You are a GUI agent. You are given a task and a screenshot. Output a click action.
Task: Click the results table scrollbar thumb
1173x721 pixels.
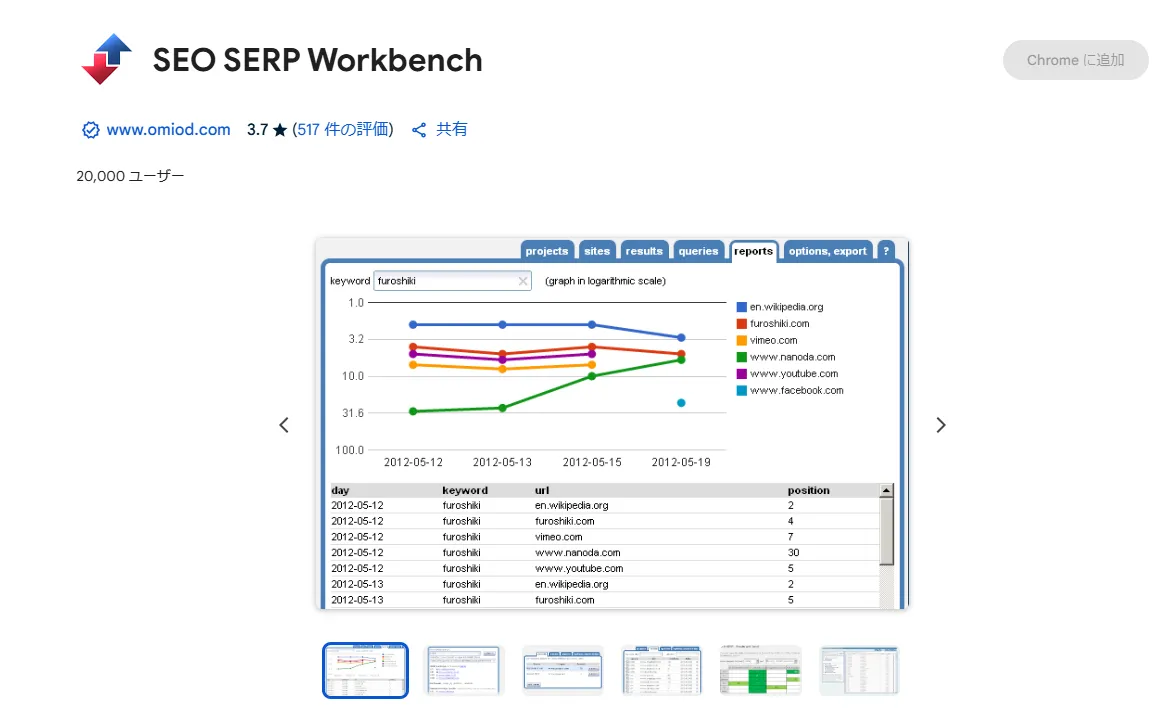[x=886, y=532]
